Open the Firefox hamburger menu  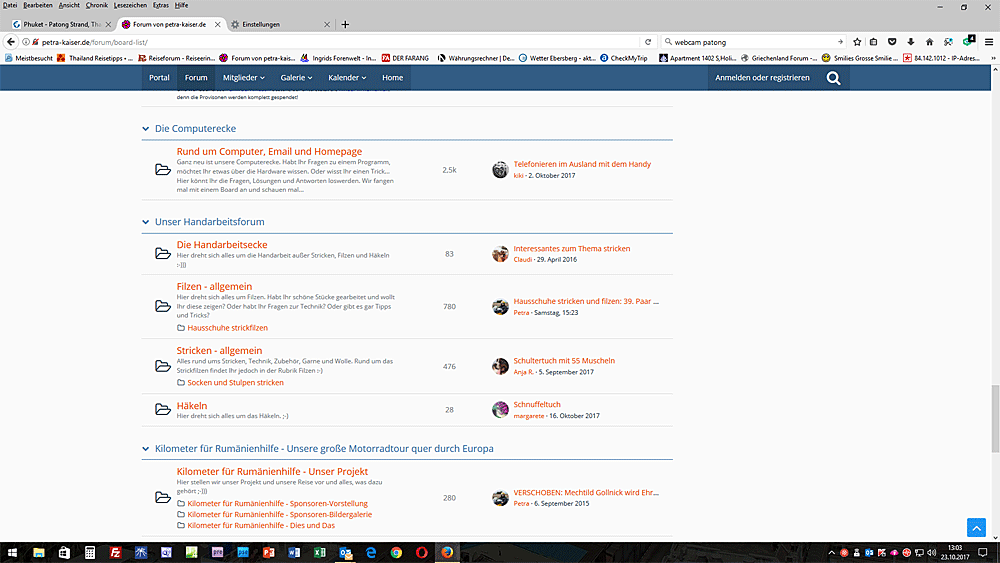coord(989,42)
